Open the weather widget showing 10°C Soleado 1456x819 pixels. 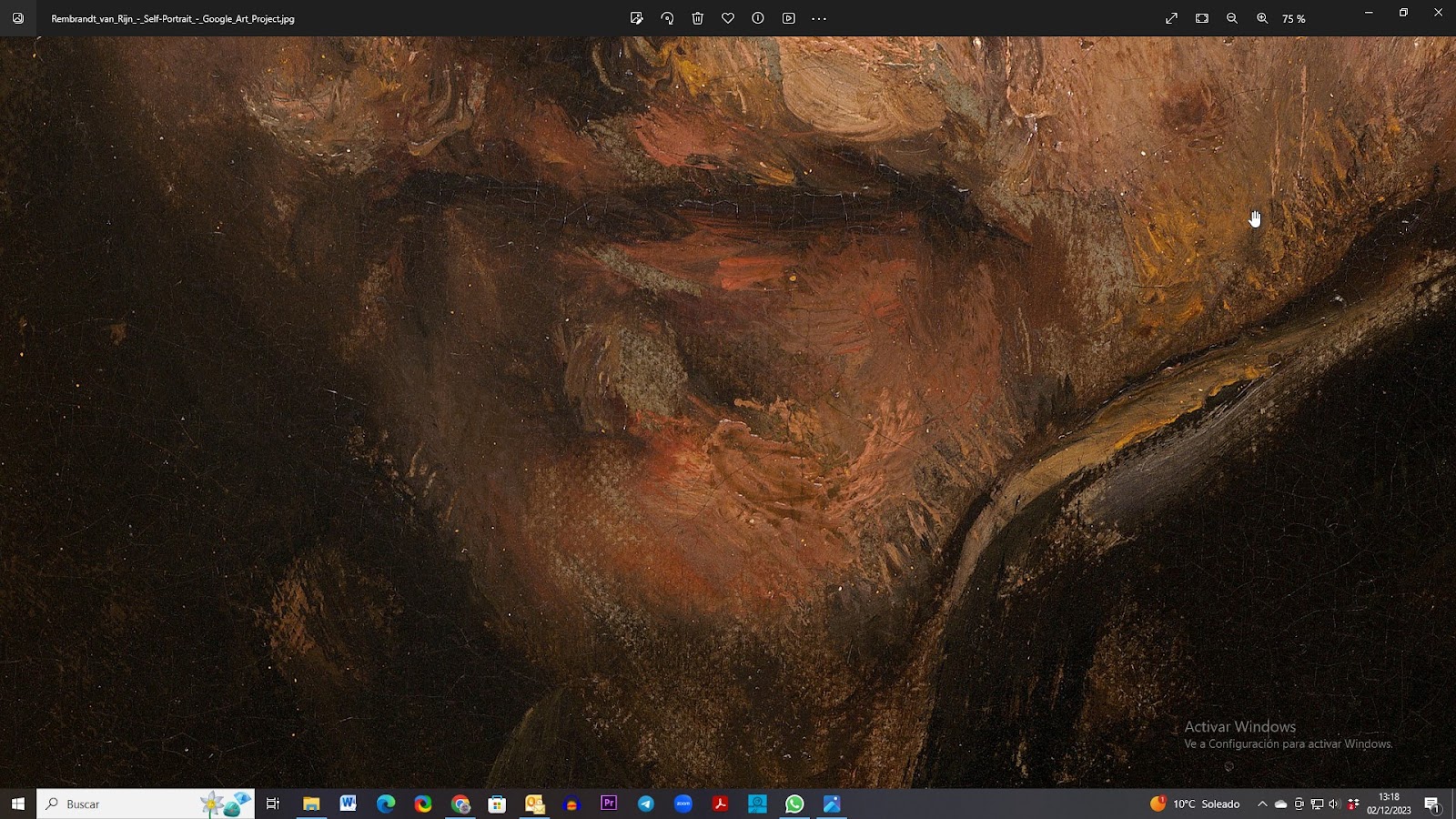point(1195,804)
